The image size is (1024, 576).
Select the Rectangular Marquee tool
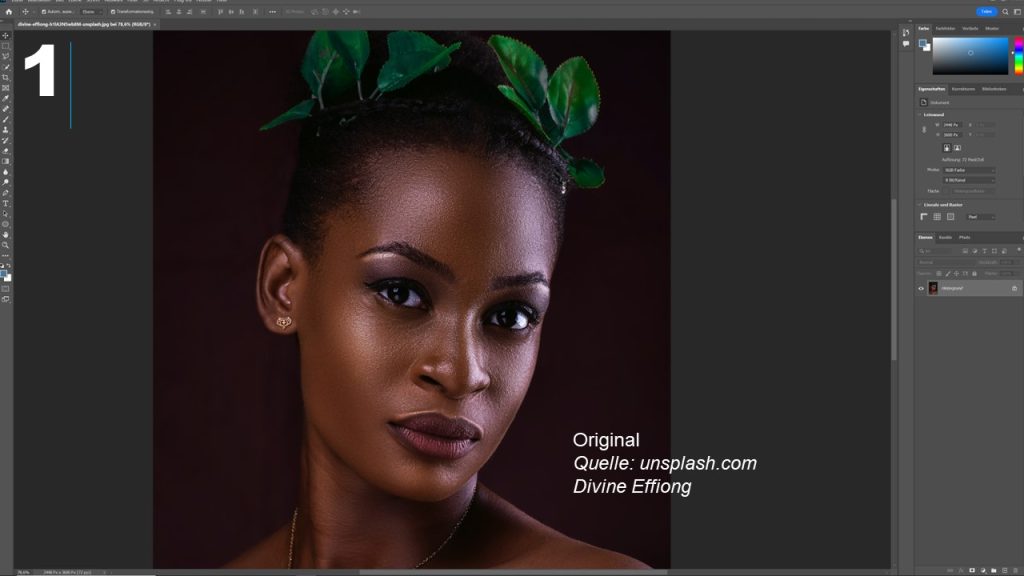[6, 46]
